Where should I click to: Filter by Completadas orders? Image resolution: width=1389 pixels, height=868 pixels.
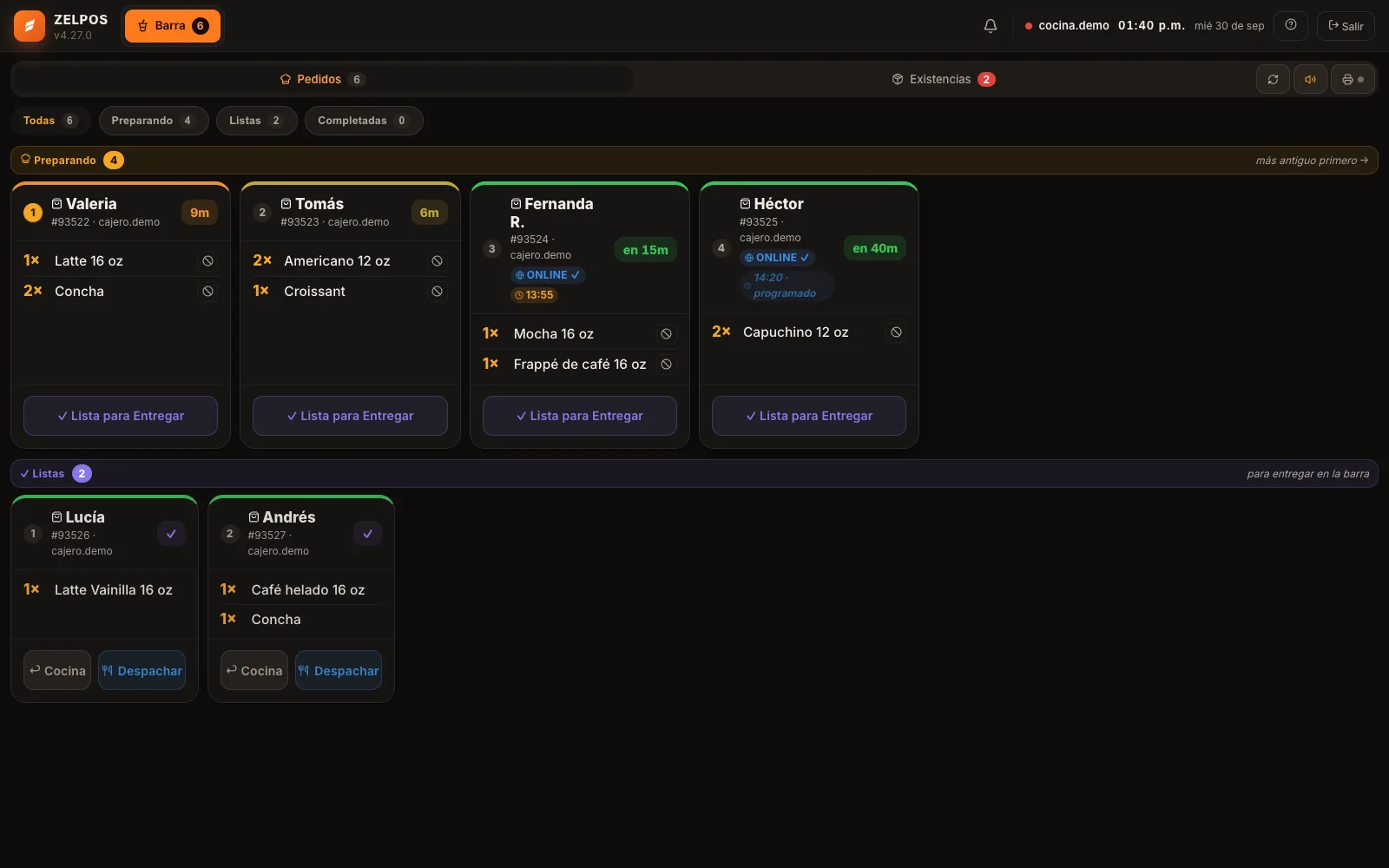pos(364,121)
